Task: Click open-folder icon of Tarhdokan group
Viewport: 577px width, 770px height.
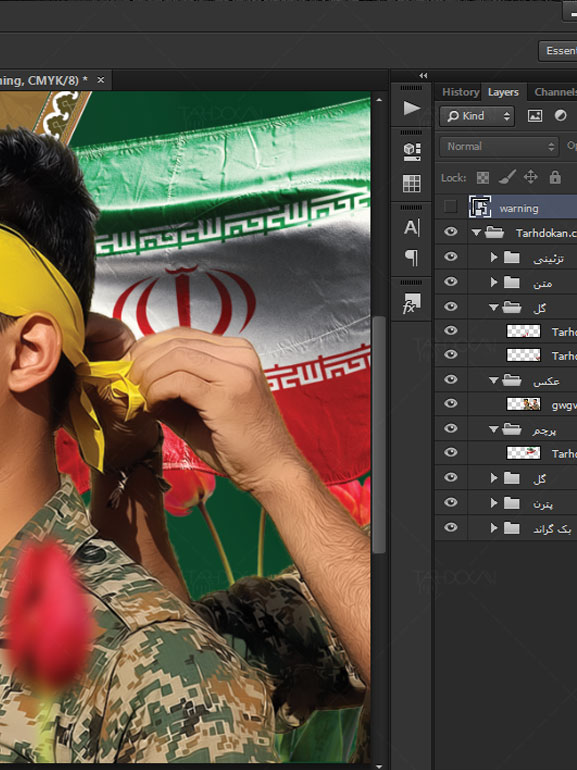Action: point(494,232)
